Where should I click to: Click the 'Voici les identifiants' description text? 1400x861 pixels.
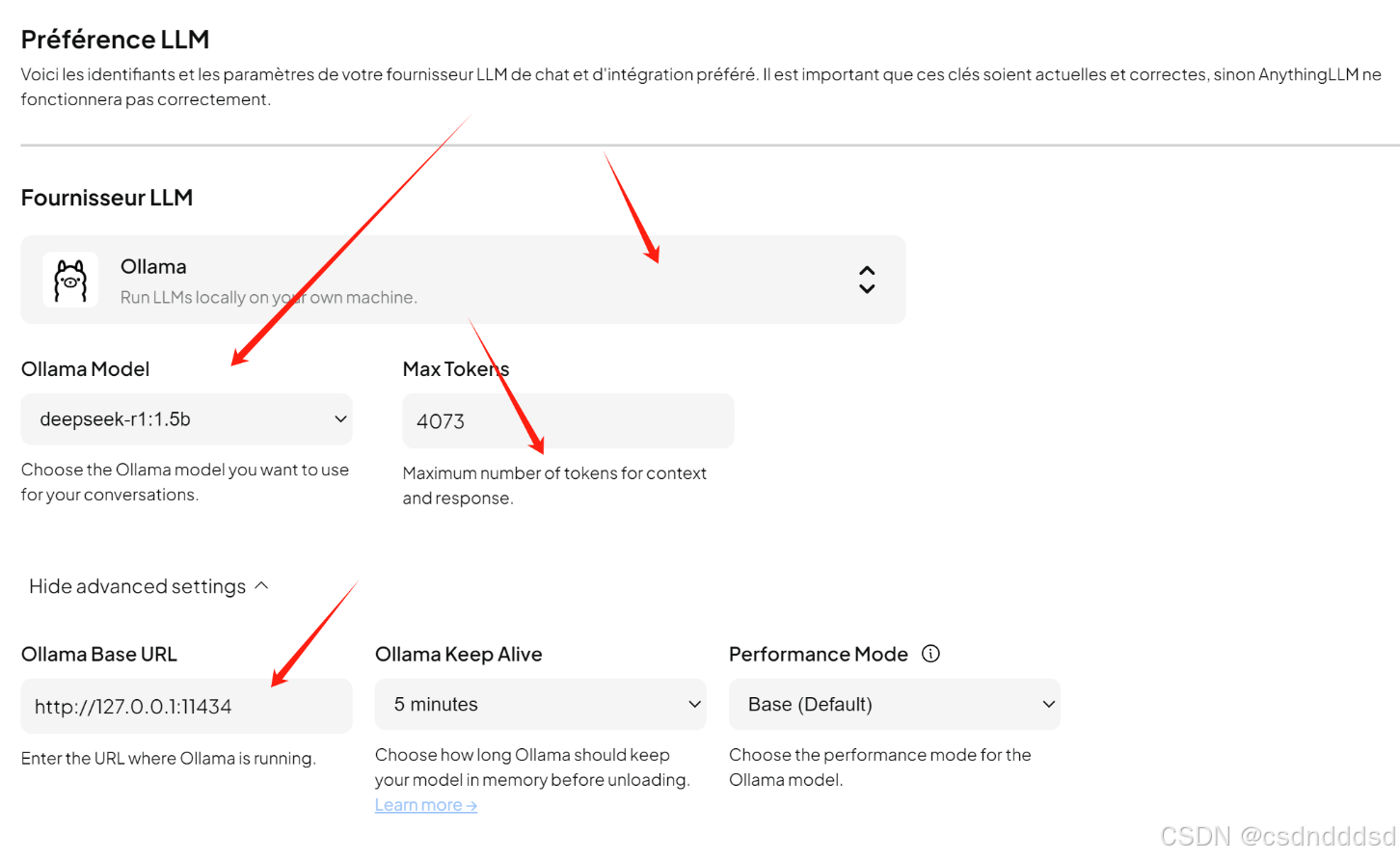701,87
